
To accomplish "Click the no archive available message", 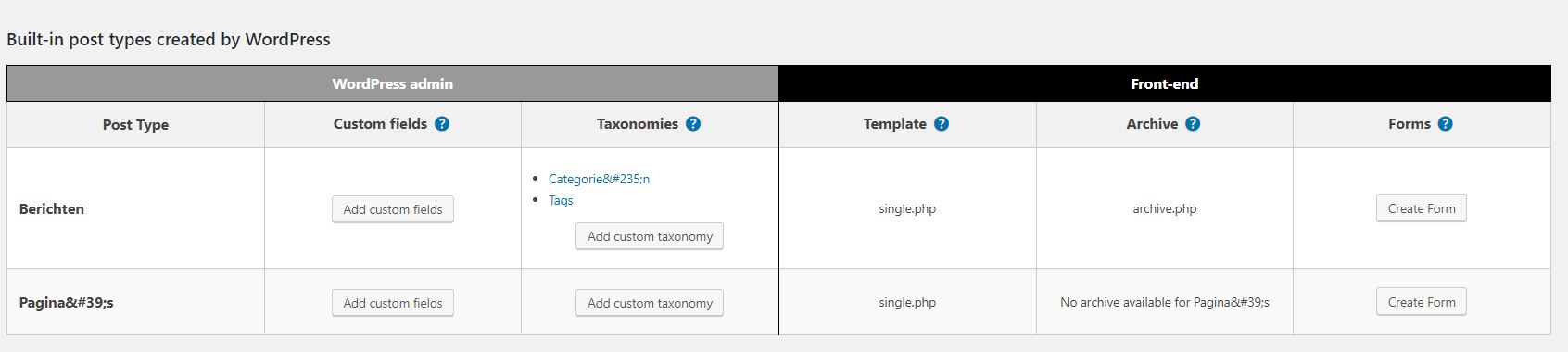I will click(1165, 302).
